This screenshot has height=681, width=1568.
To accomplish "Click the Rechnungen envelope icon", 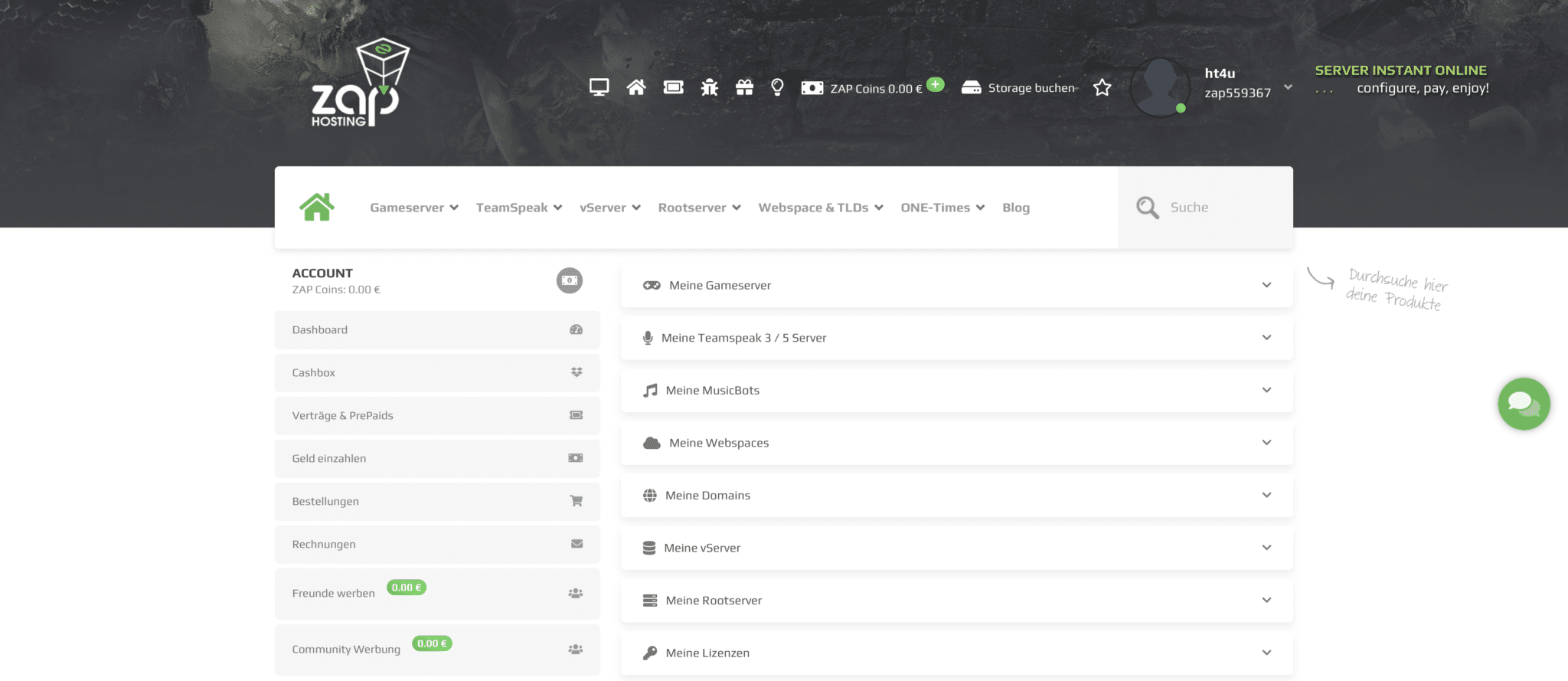I will click(x=577, y=544).
